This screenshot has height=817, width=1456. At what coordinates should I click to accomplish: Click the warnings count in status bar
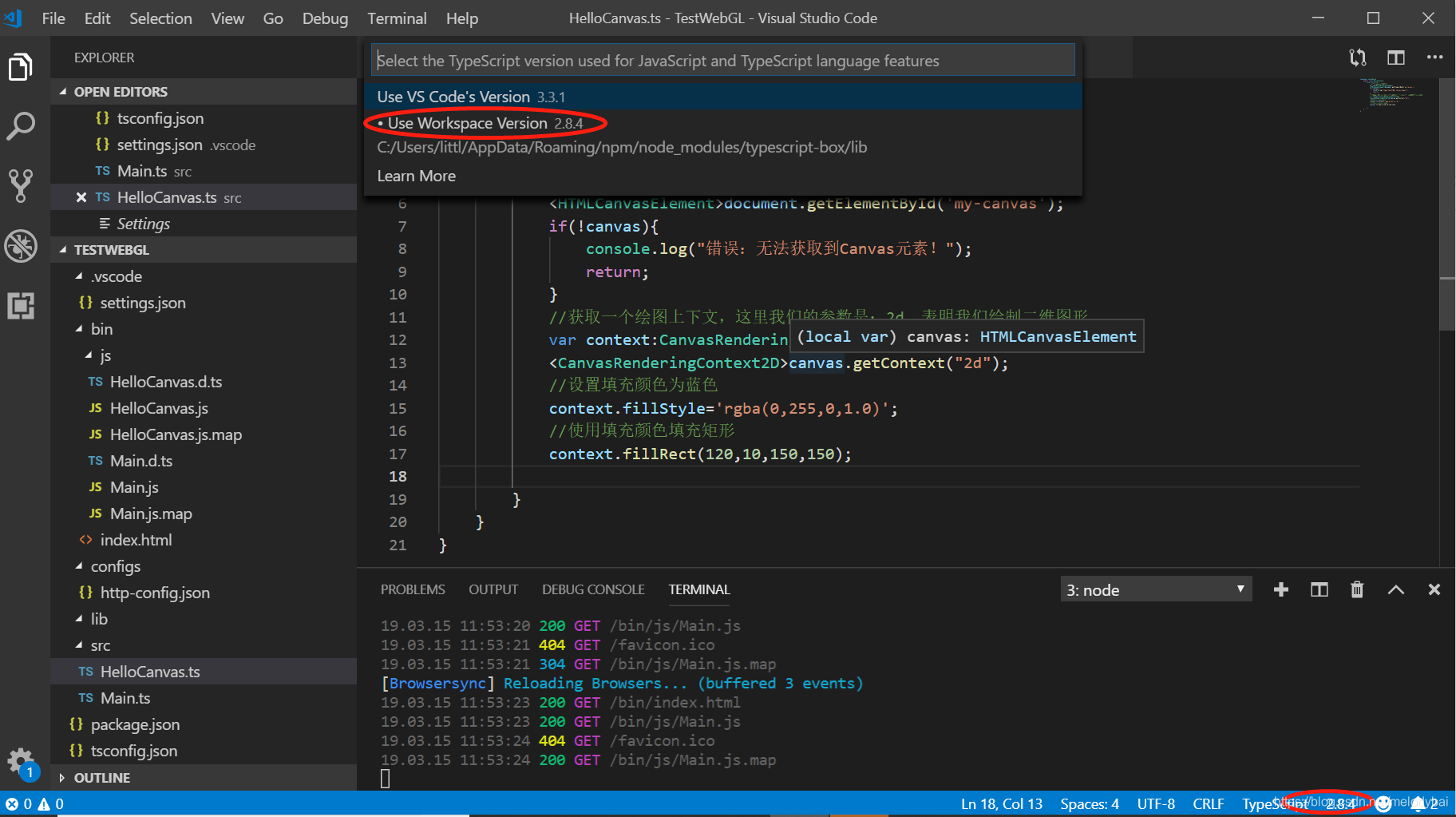(x=51, y=804)
